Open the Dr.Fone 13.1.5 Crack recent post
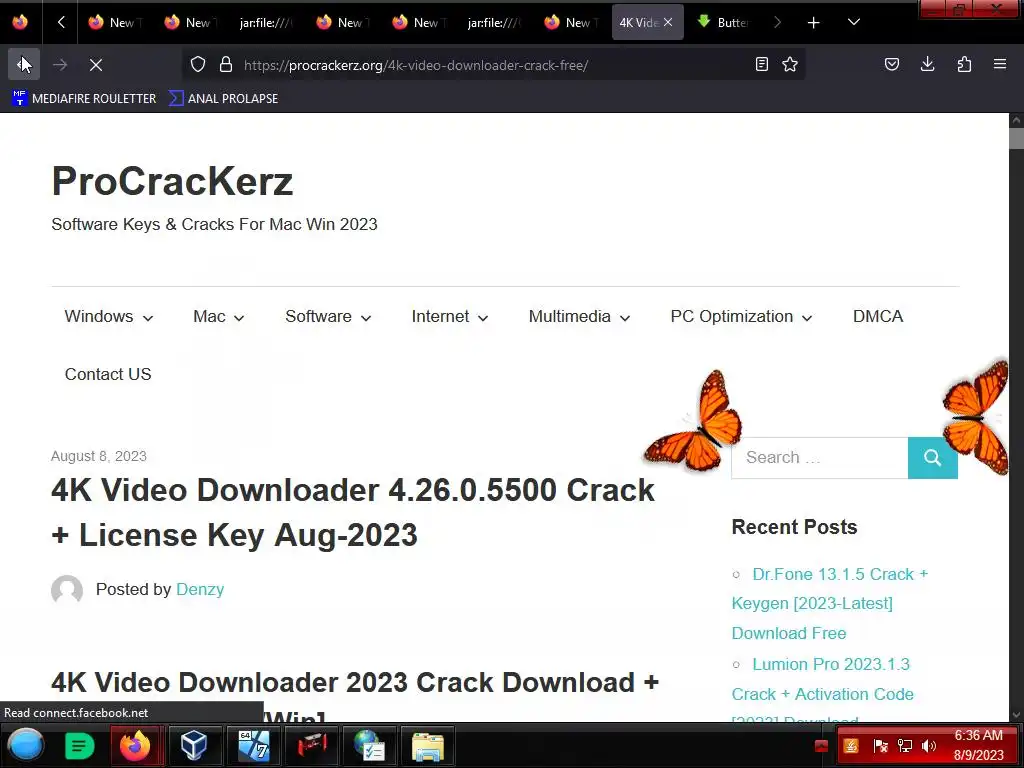The image size is (1024, 768). pos(829,603)
